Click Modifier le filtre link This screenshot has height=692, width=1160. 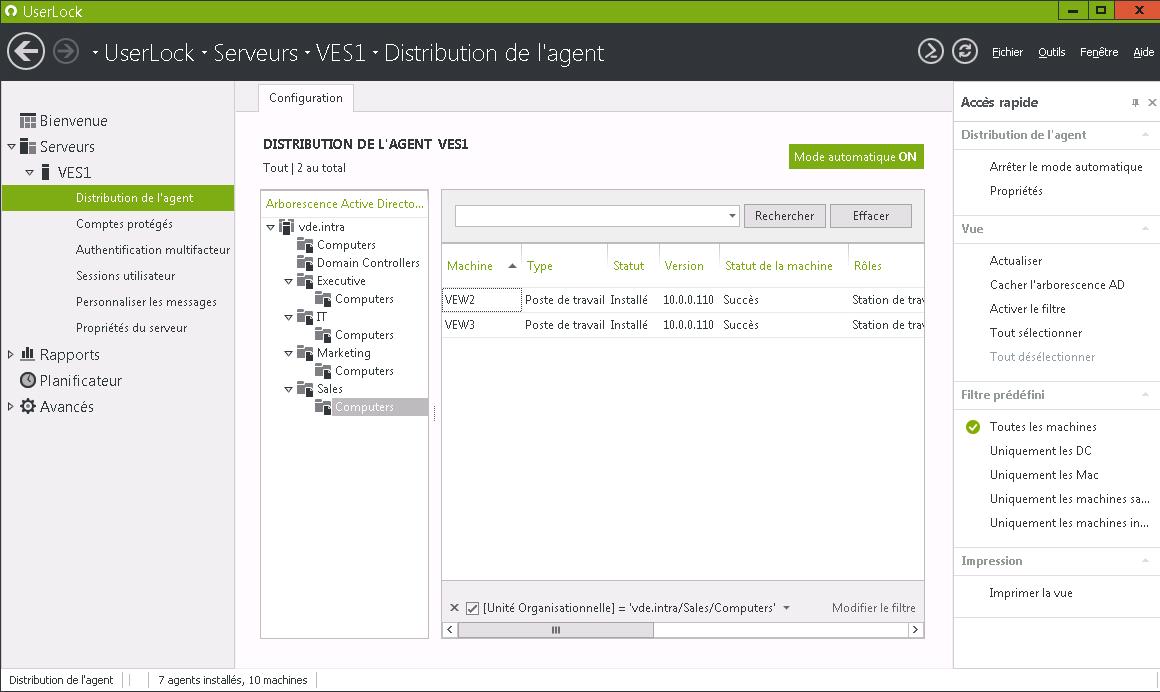(874, 608)
